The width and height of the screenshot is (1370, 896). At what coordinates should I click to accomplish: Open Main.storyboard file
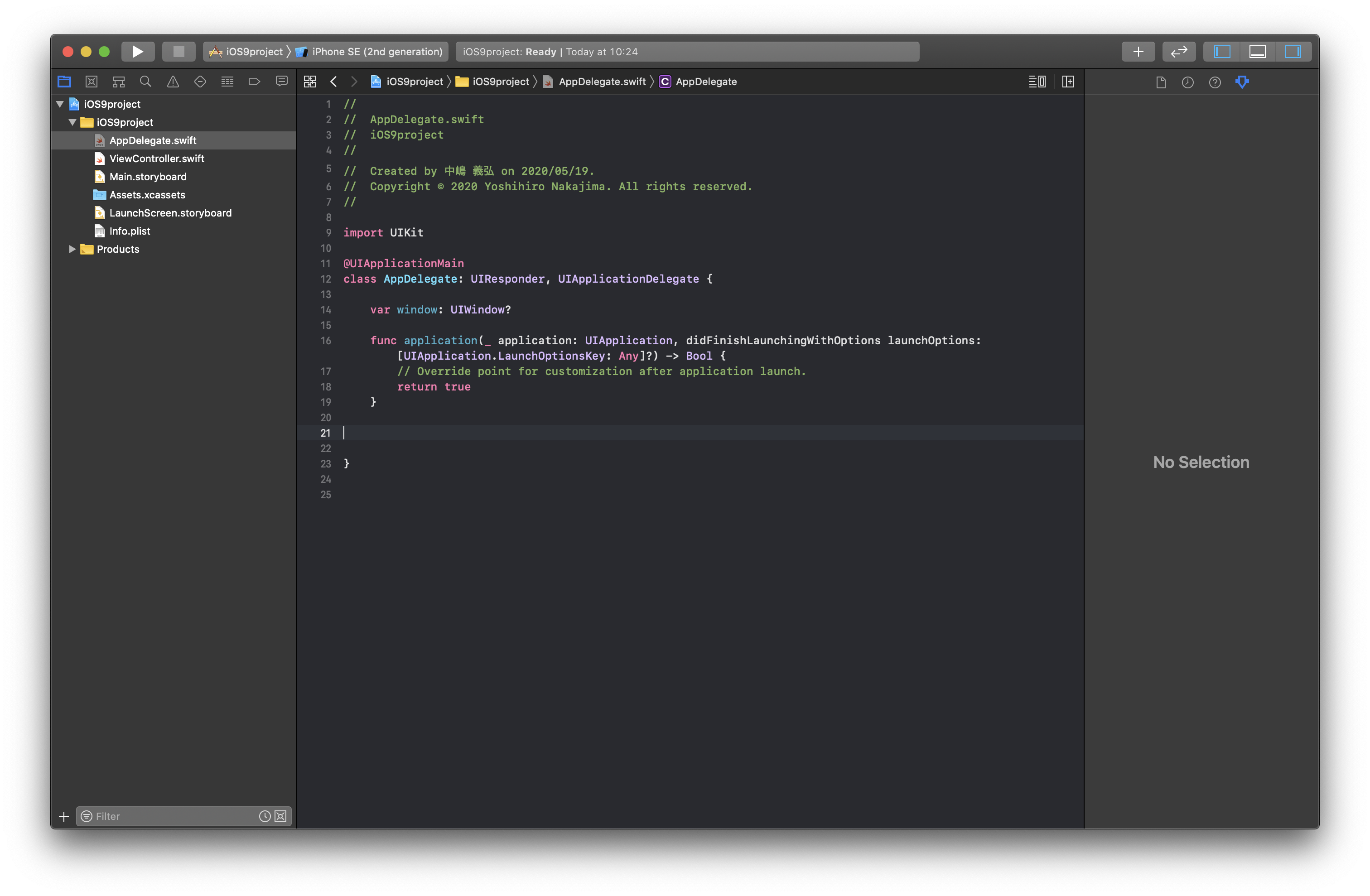[173, 177]
